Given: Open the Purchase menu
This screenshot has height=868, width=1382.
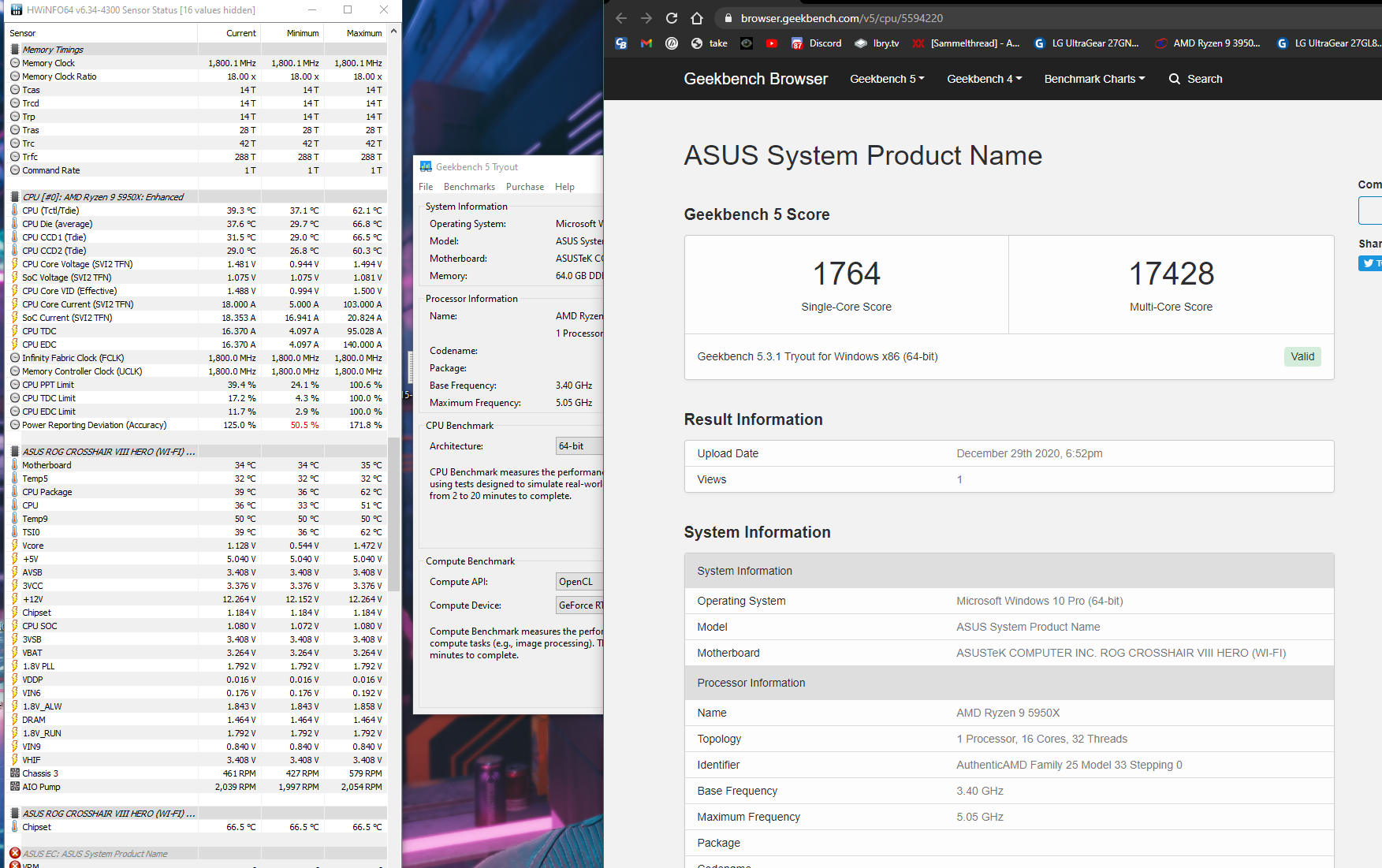Looking at the screenshot, I should [525, 187].
